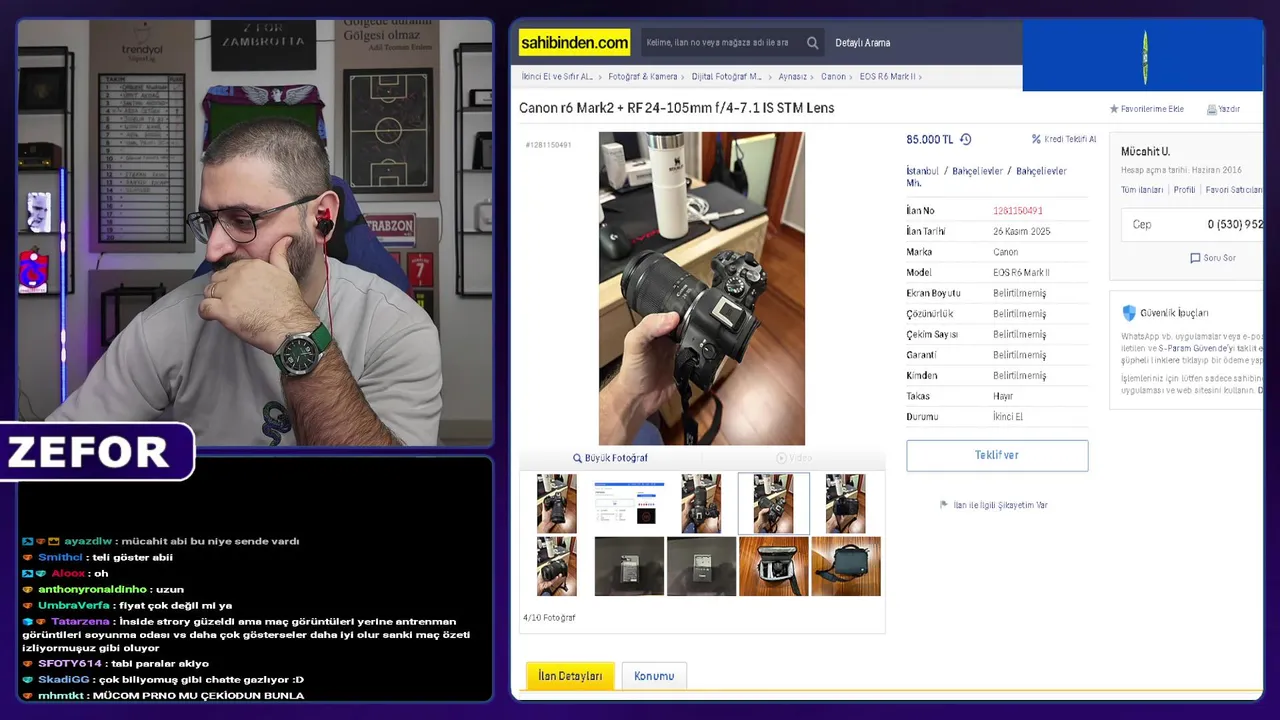Click chat username 'Tatarzena'
The width and height of the screenshot is (1280, 720).
pos(80,621)
